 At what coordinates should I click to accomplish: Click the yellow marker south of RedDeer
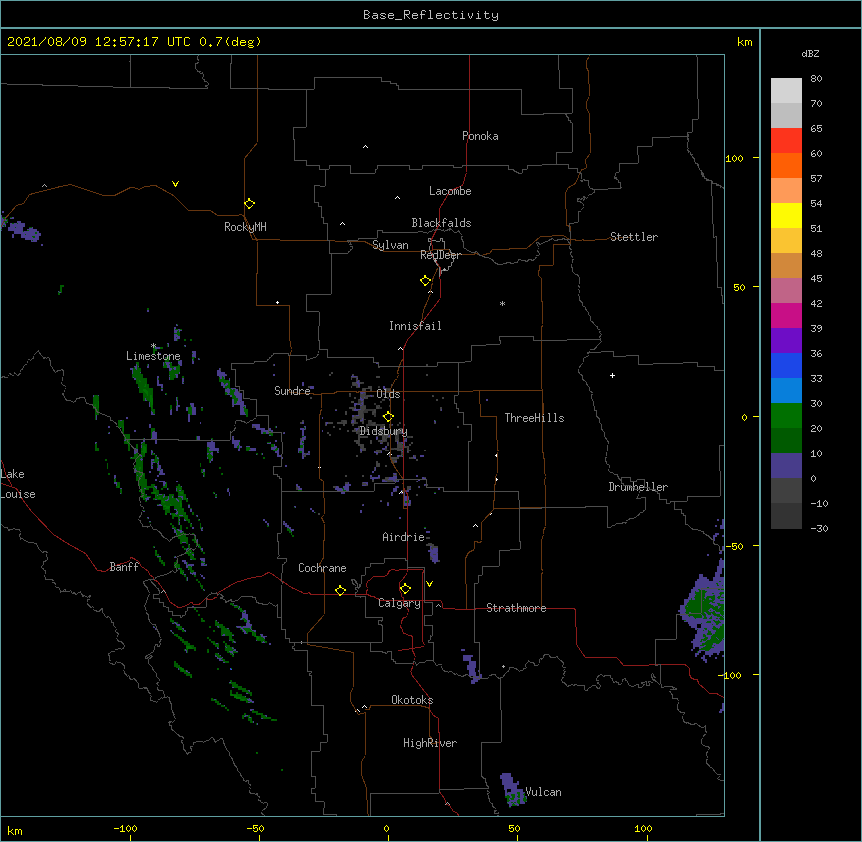[x=425, y=281]
